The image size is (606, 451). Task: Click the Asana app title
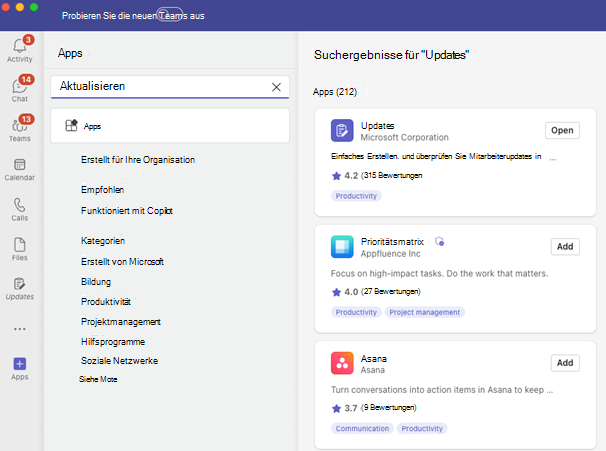point(374,359)
